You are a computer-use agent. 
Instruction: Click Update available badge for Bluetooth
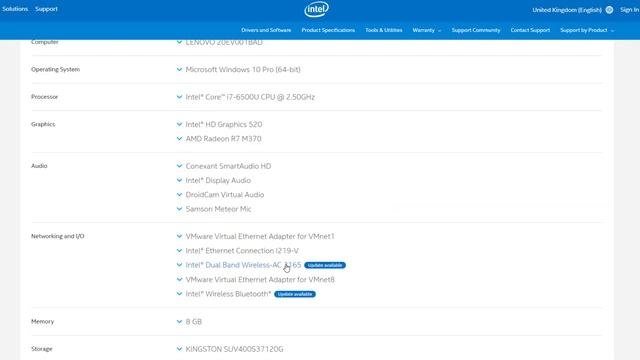[x=295, y=294]
